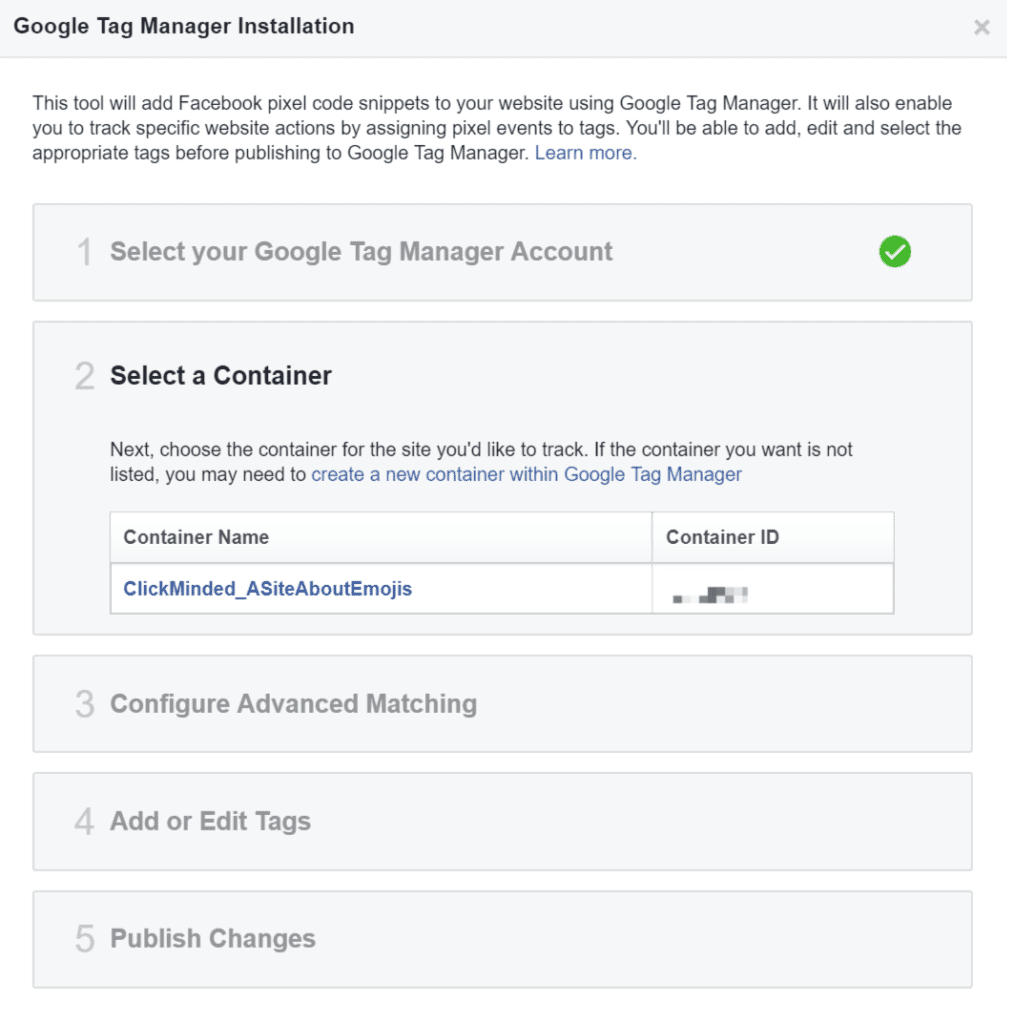Select the ClickMinded_ASiteAboutEmojis container
Viewport: 1014px width, 1024px height.
[x=268, y=588]
